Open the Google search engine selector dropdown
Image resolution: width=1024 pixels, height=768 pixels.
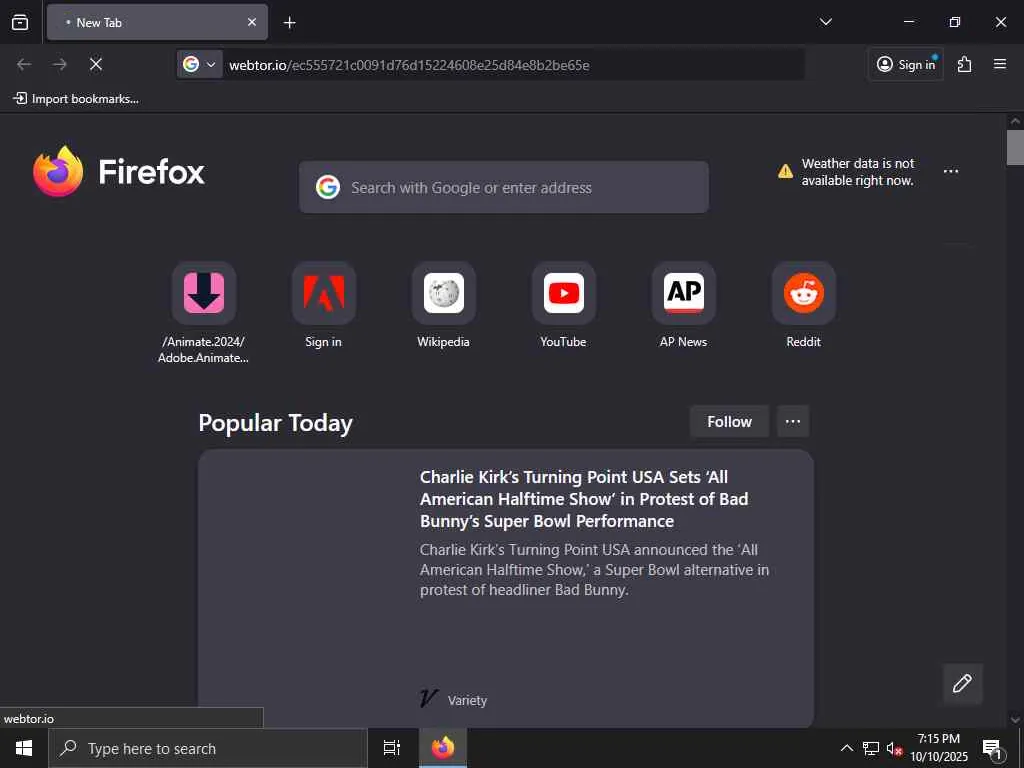click(x=199, y=64)
